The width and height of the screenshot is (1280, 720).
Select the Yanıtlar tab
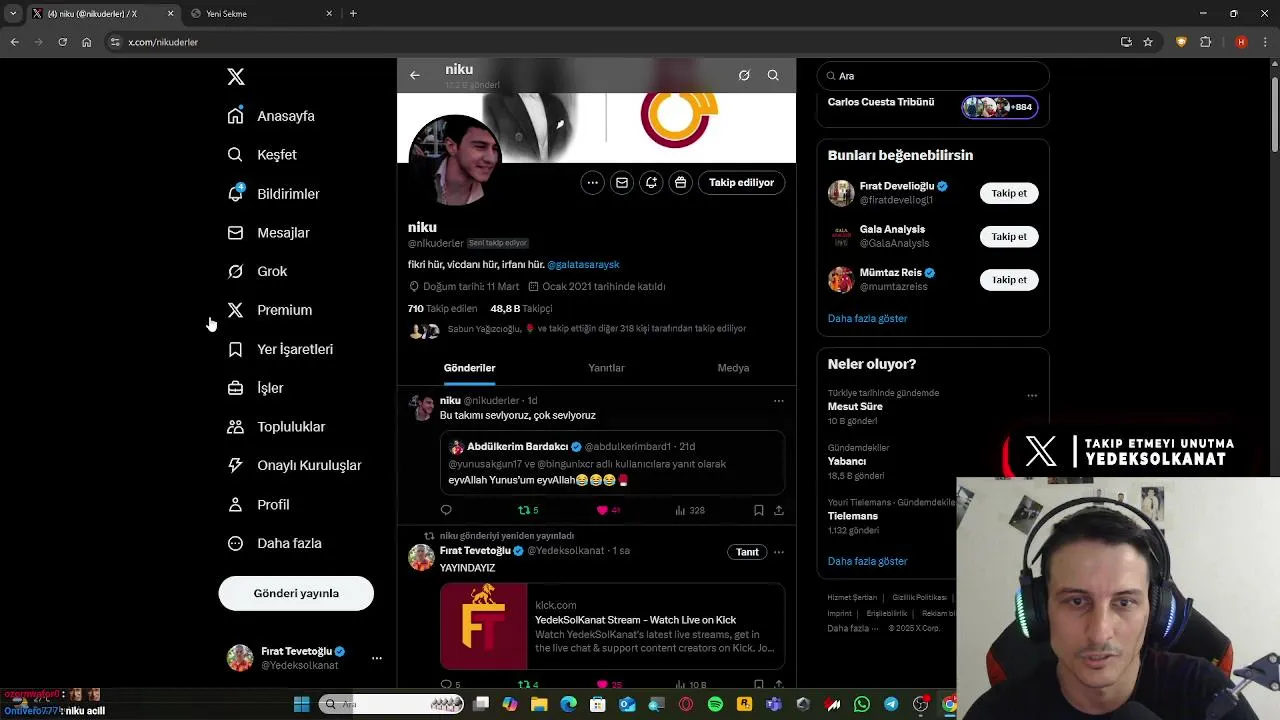tap(606, 368)
